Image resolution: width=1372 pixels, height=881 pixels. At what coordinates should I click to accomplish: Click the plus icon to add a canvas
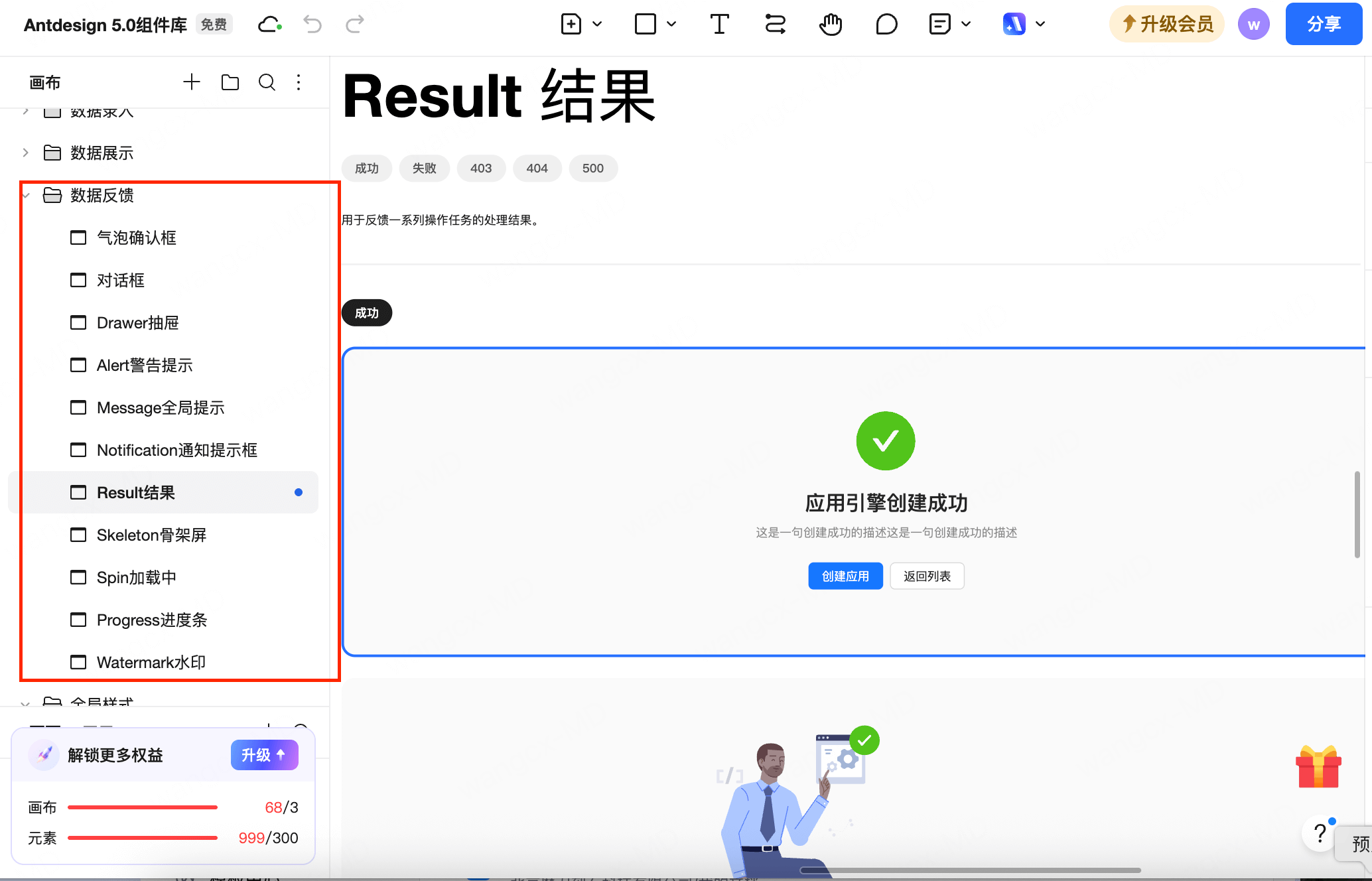(192, 82)
